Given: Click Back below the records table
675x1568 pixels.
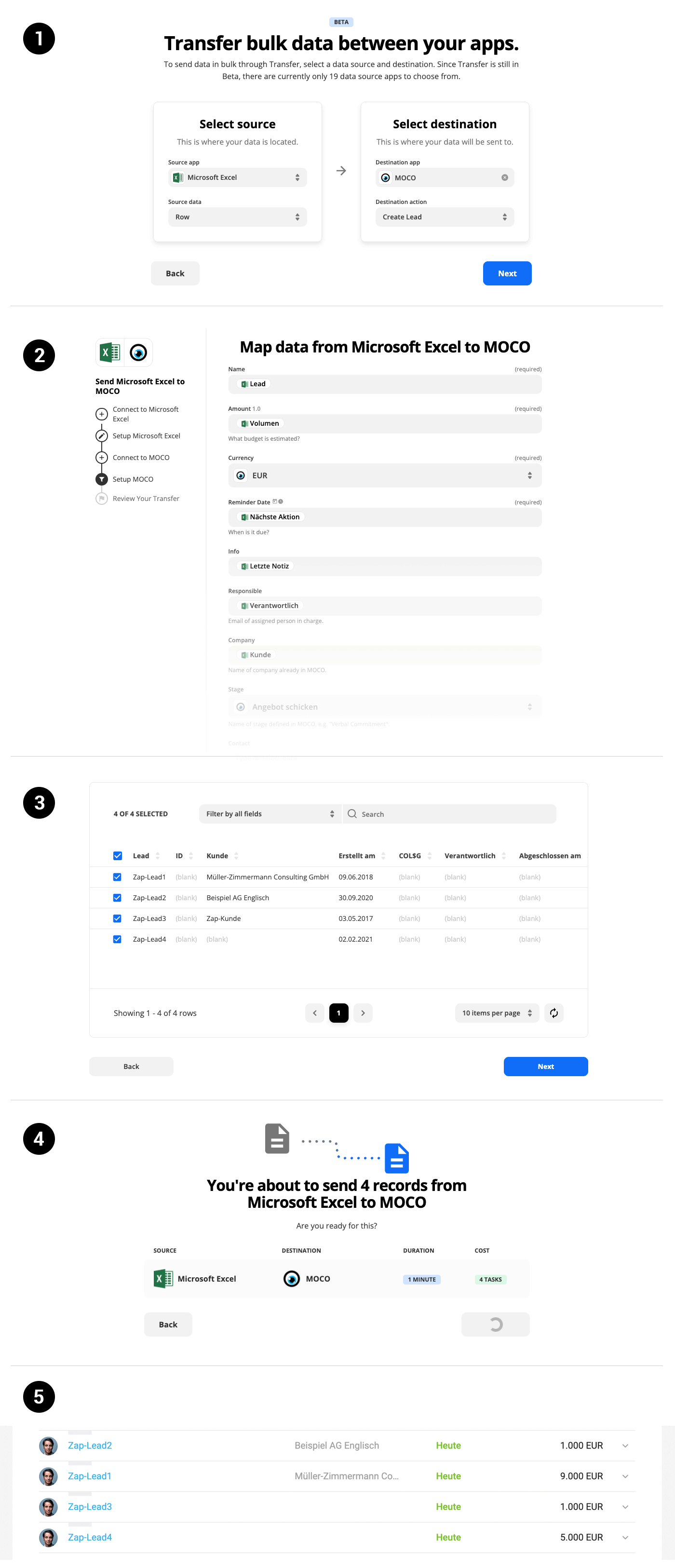Looking at the screenshot, I should pyautogui.click(x=132, y=1067).
